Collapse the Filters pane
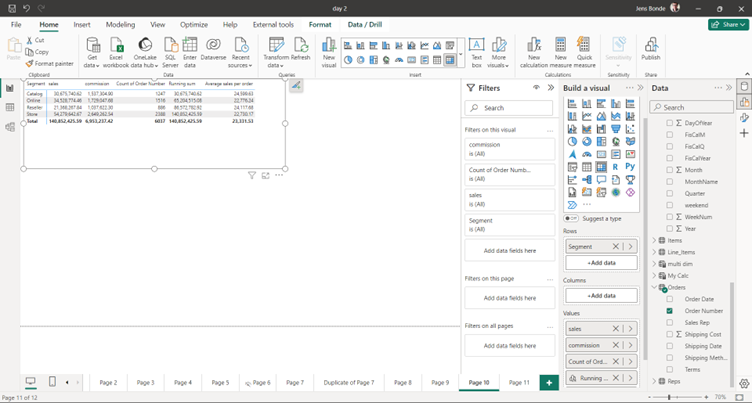The image size is (752, 403). tap(551, 88)
